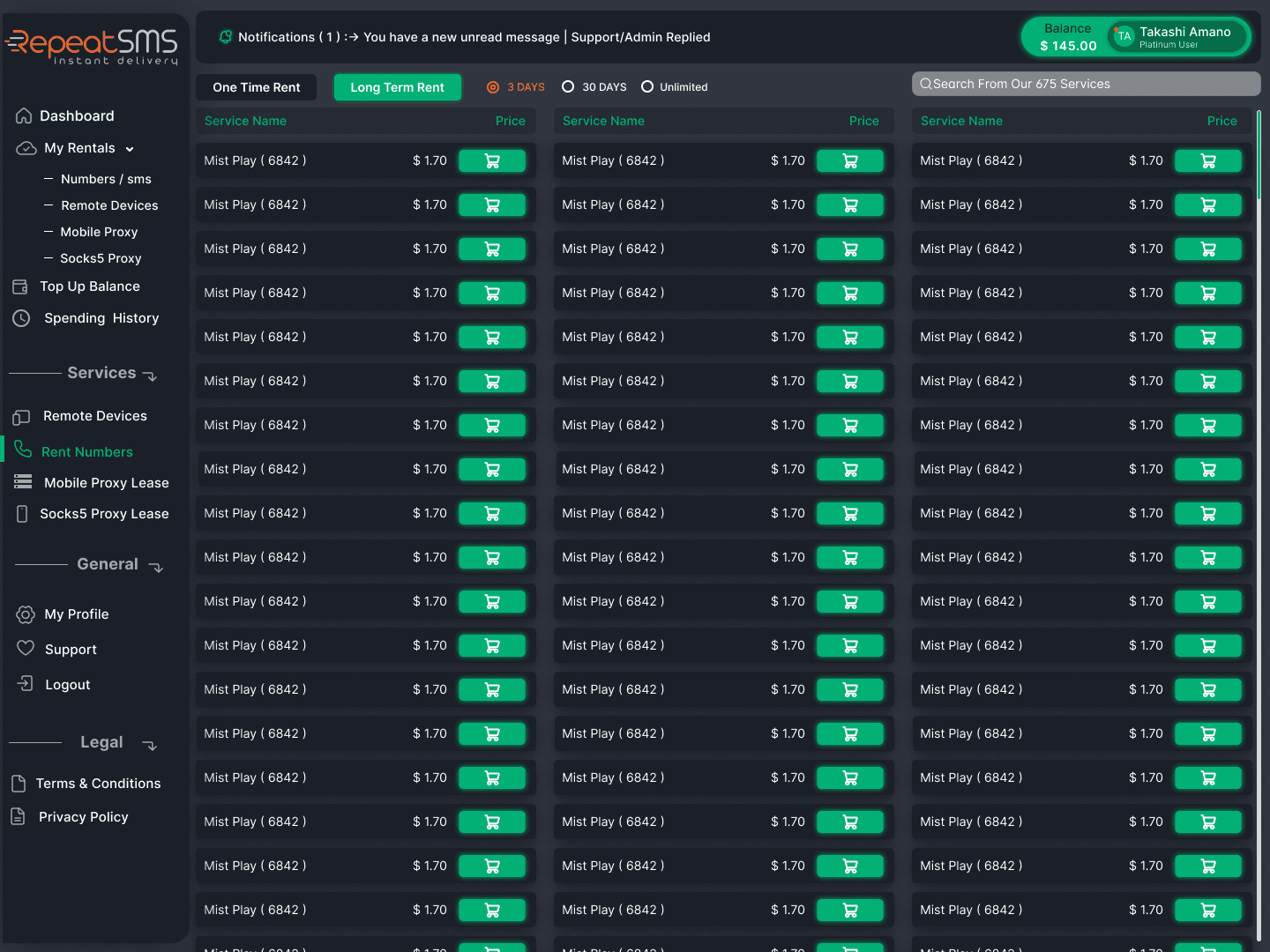Screen dimensions: 1270x952
Task: Click the notifications bell icon
Action: point(225,36)
